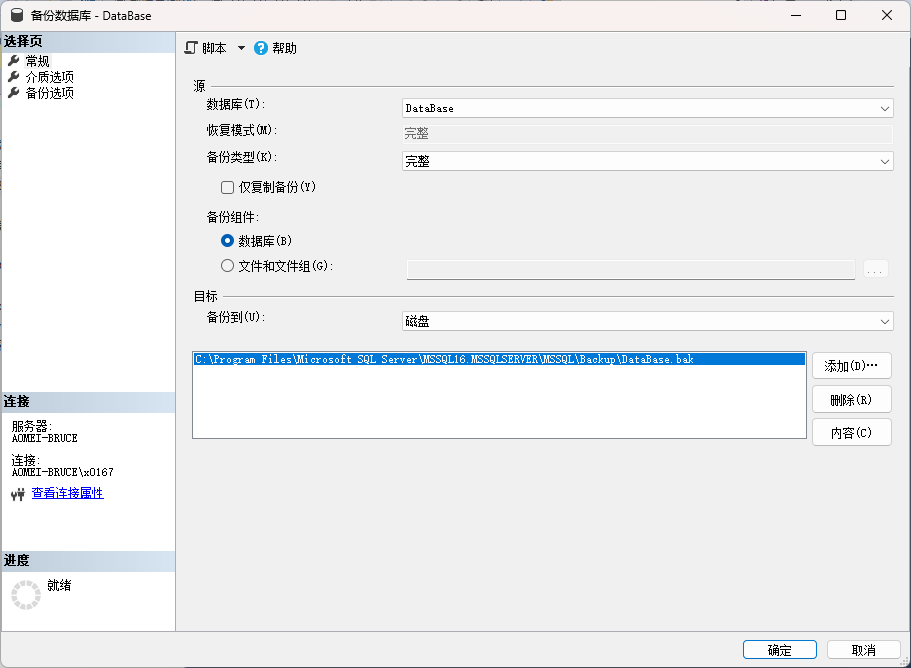Open the 备份类型(K) dropdown
Viewport: 911px width, 668px height.
click(647, 161)
